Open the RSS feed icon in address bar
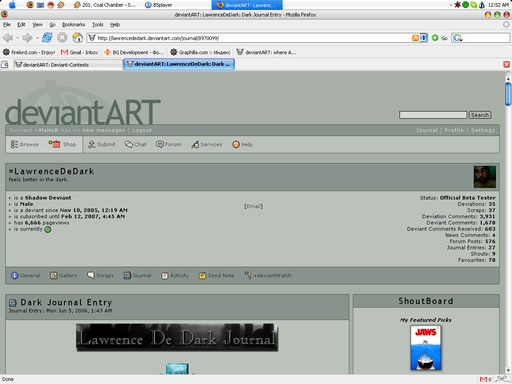This screenshot has width=512, height=384. pyautogui.click(x=415, y=38)
